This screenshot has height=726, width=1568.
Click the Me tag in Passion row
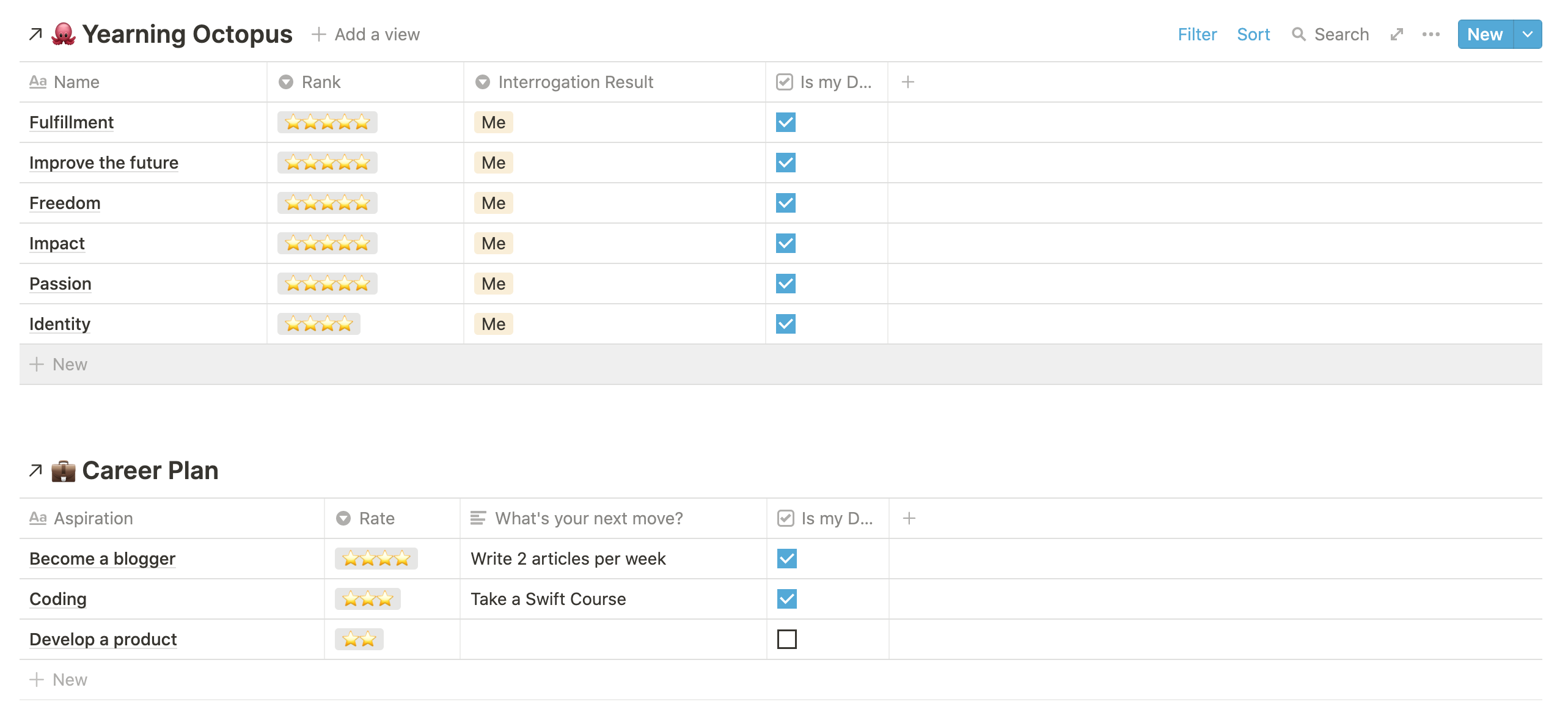click(493, 284)
